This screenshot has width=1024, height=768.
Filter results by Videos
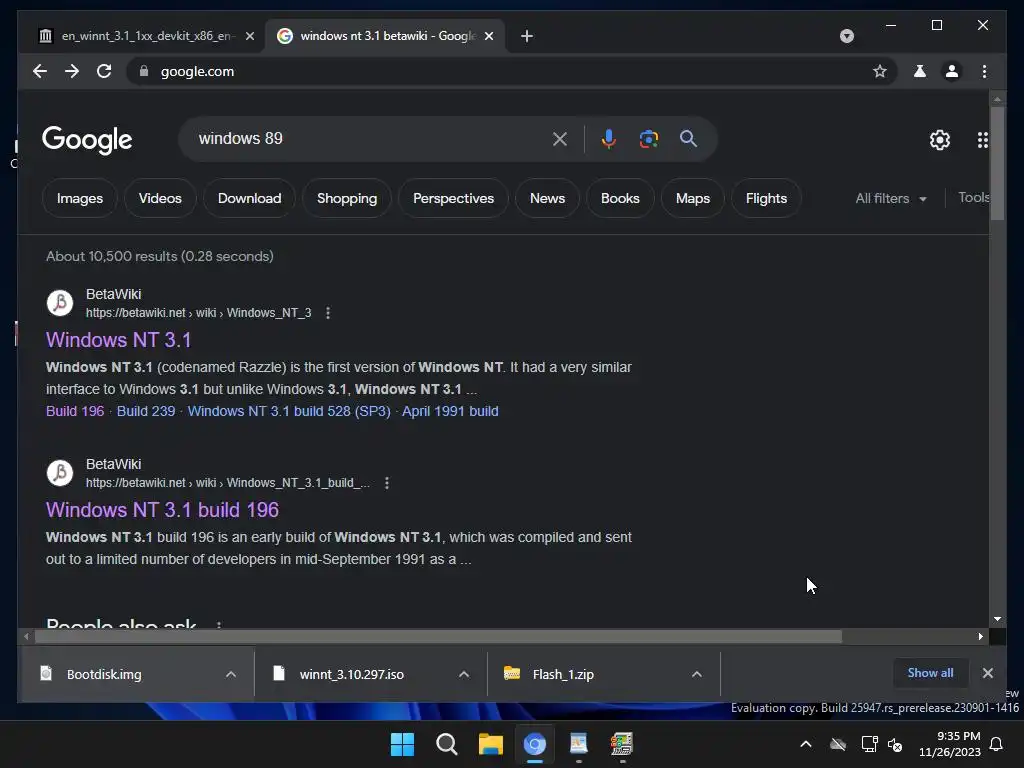[x=160, y=198]
